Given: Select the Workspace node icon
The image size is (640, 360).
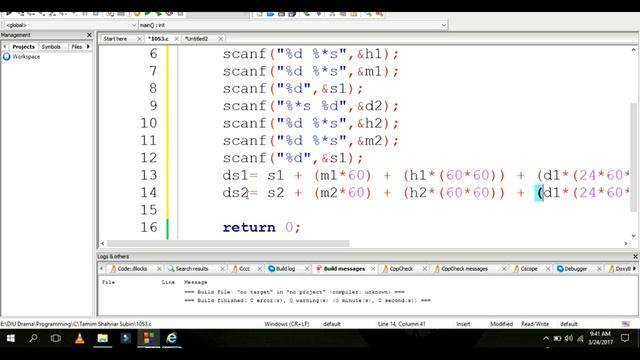Looking at the screenshot, I should tap(7, 57).
